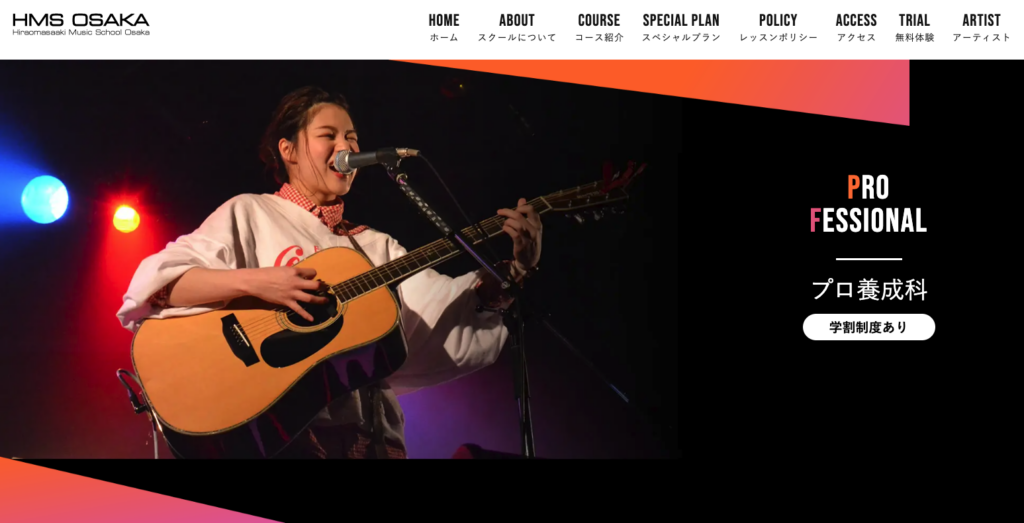Open the TRIAL free lesson link
This screenshot has width=1024, height=523.
click(914, 27)
